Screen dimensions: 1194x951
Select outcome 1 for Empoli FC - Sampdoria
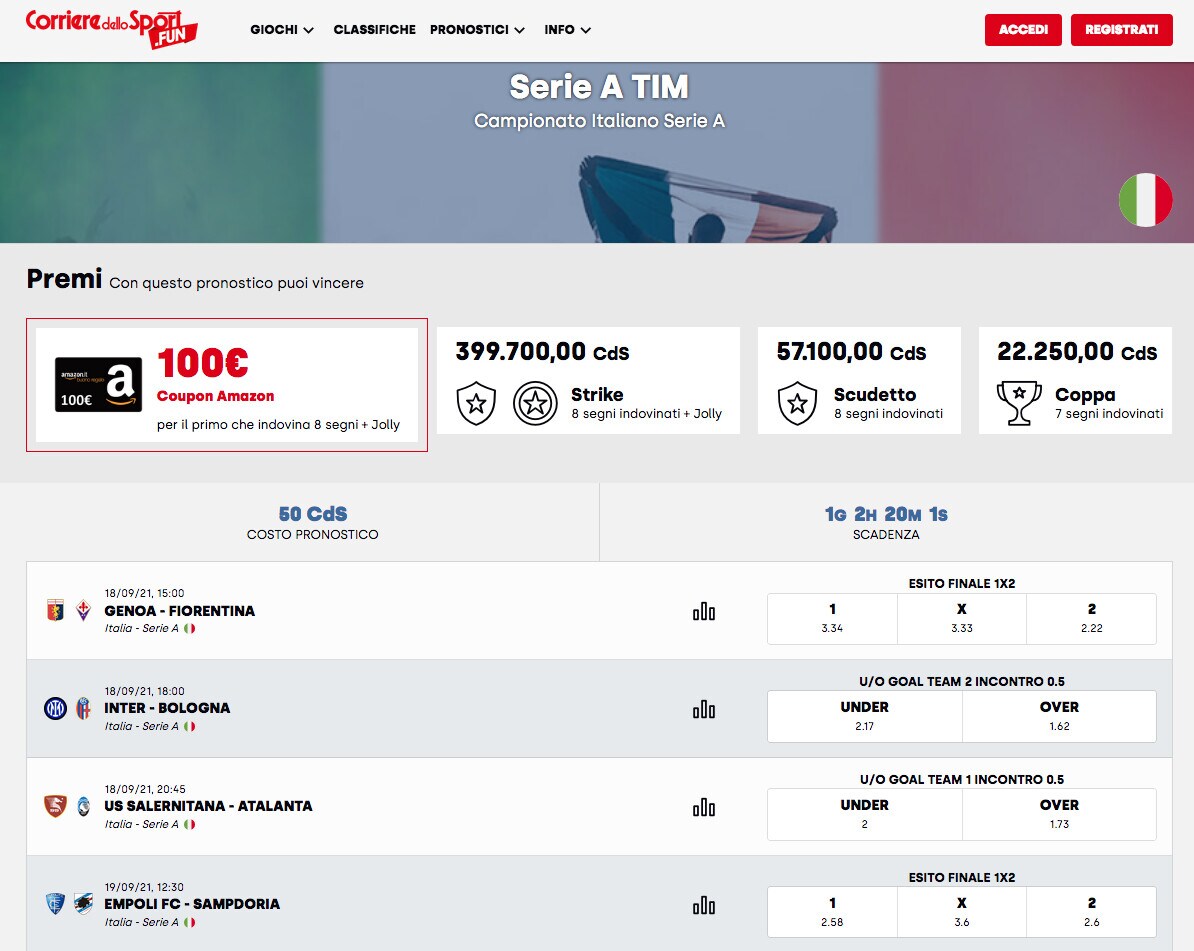[x=832, y=912]
